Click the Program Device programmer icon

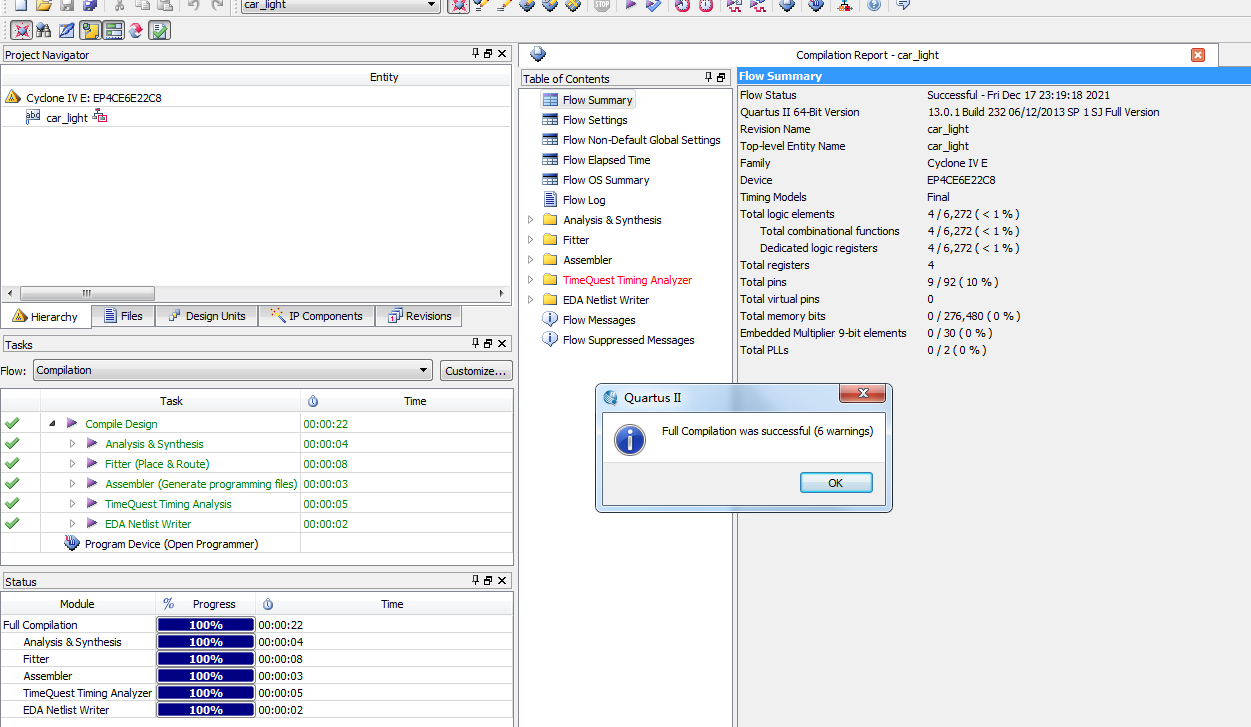point(72,544)
